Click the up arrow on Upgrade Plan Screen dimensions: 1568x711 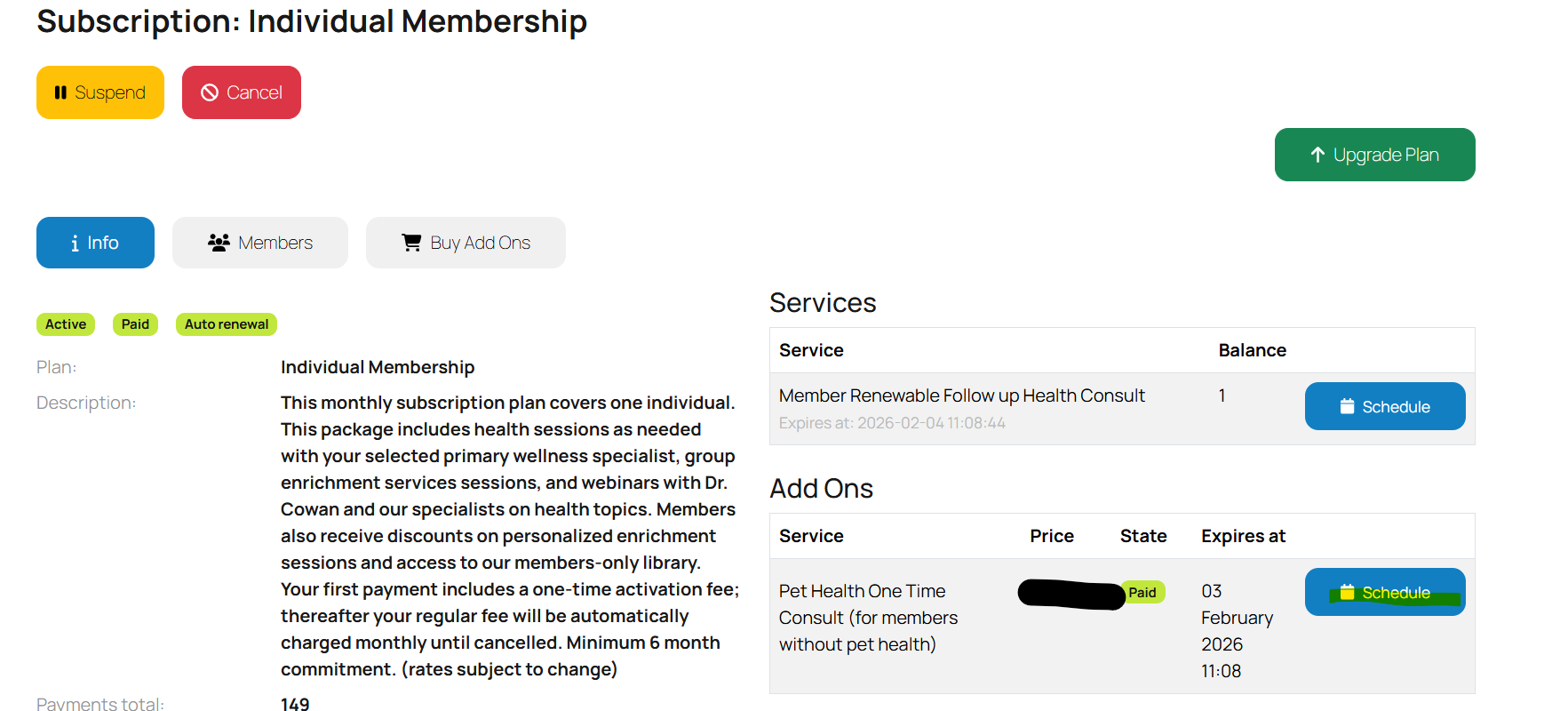coord(1317,155)
